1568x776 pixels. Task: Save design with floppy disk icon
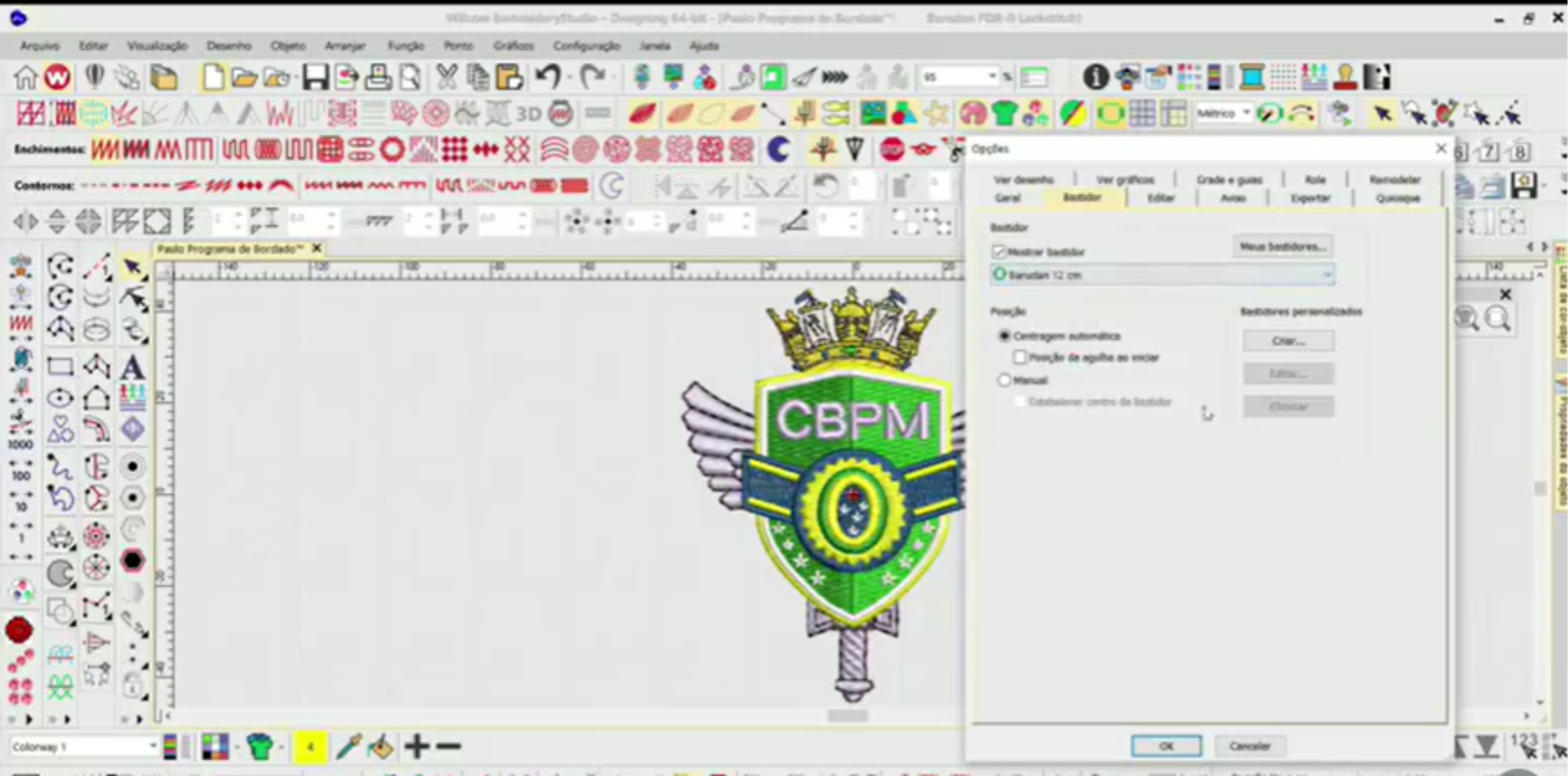click(315, 76)
